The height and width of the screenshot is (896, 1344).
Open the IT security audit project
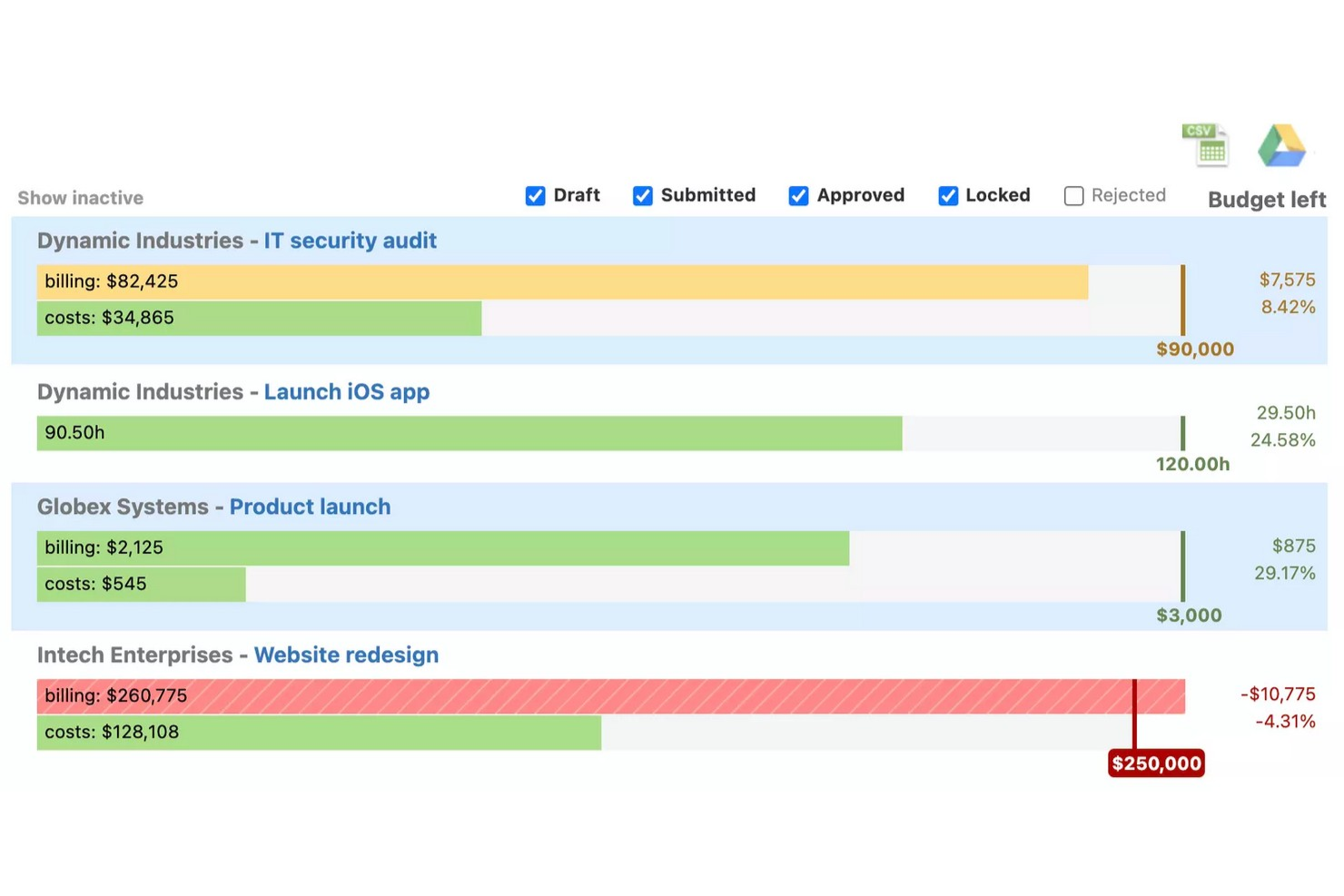coord(350,241)
